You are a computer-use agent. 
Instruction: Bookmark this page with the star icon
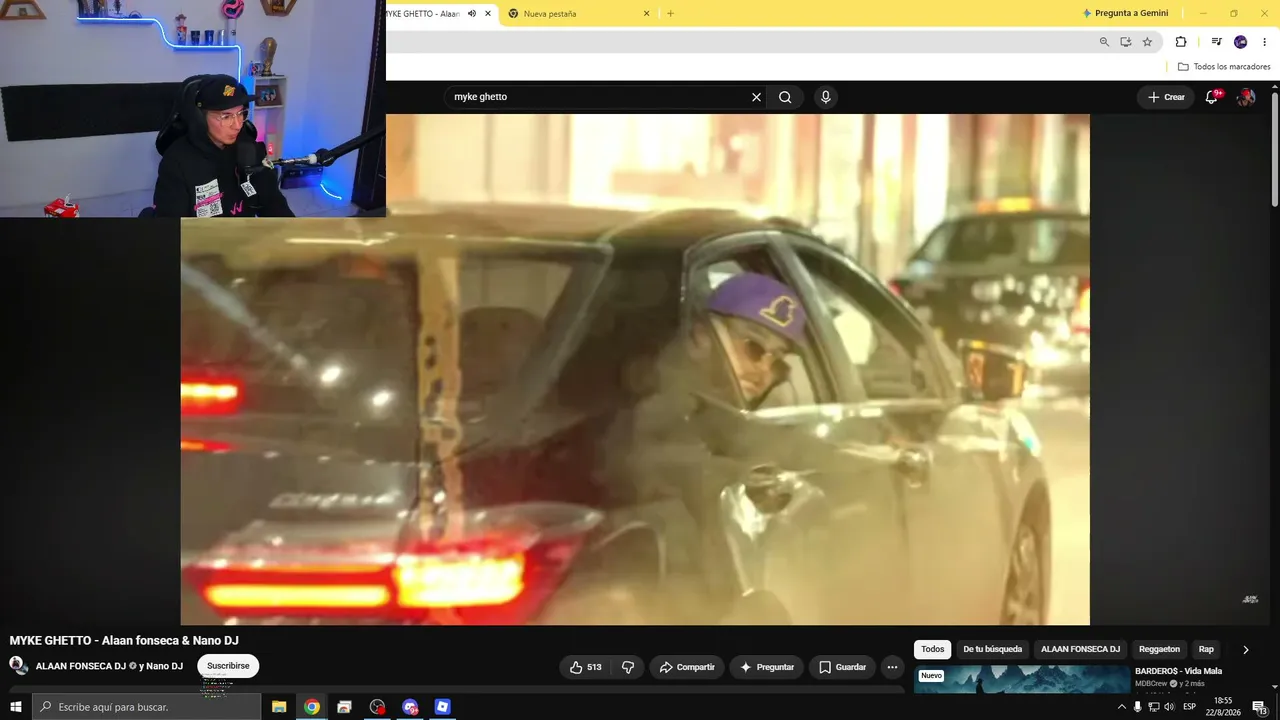pyautogui.click(x=1147, y=42)
